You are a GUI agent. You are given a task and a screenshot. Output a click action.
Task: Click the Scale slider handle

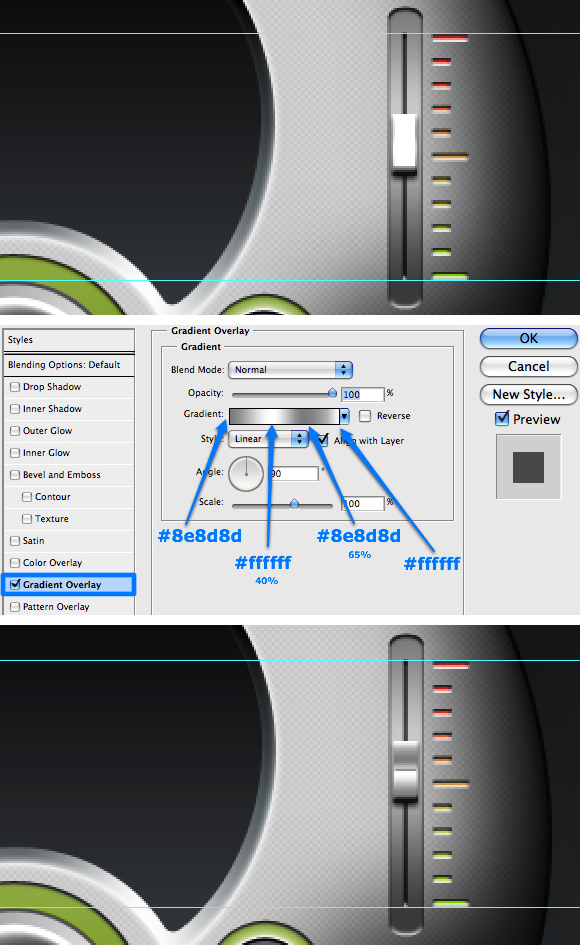(294, 503)
